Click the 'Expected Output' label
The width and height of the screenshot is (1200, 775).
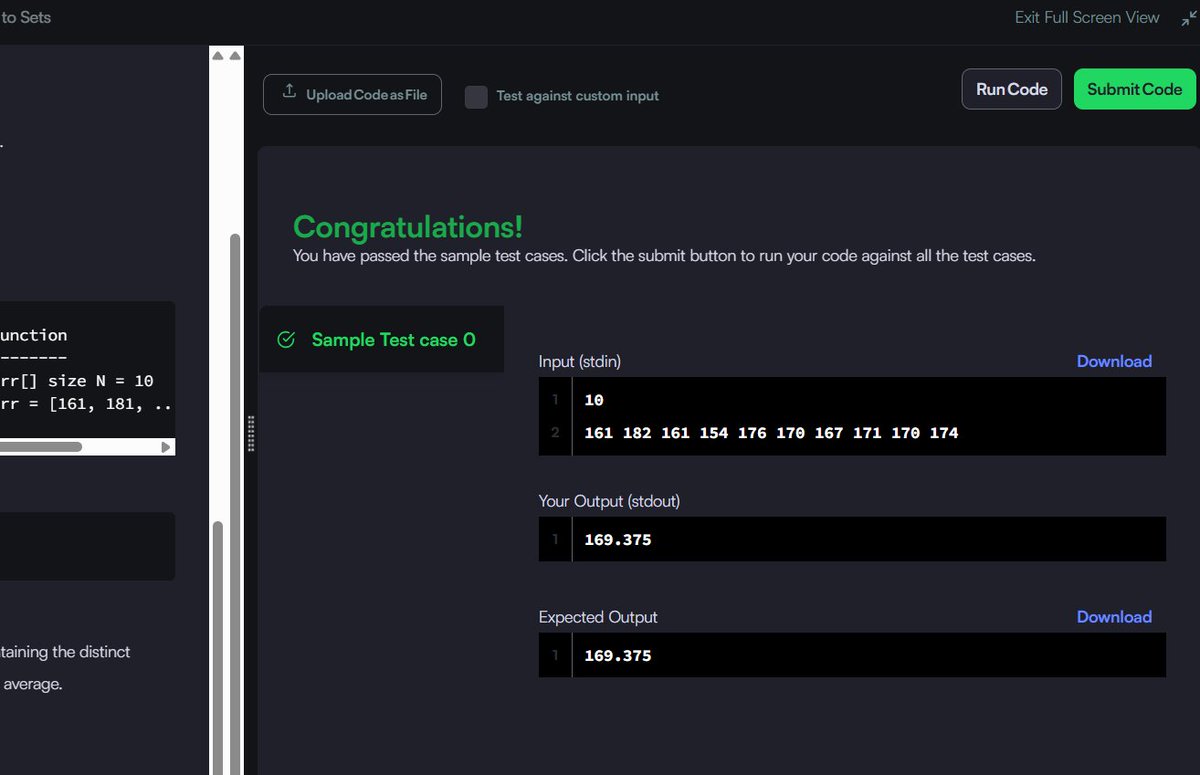[598, 617]
